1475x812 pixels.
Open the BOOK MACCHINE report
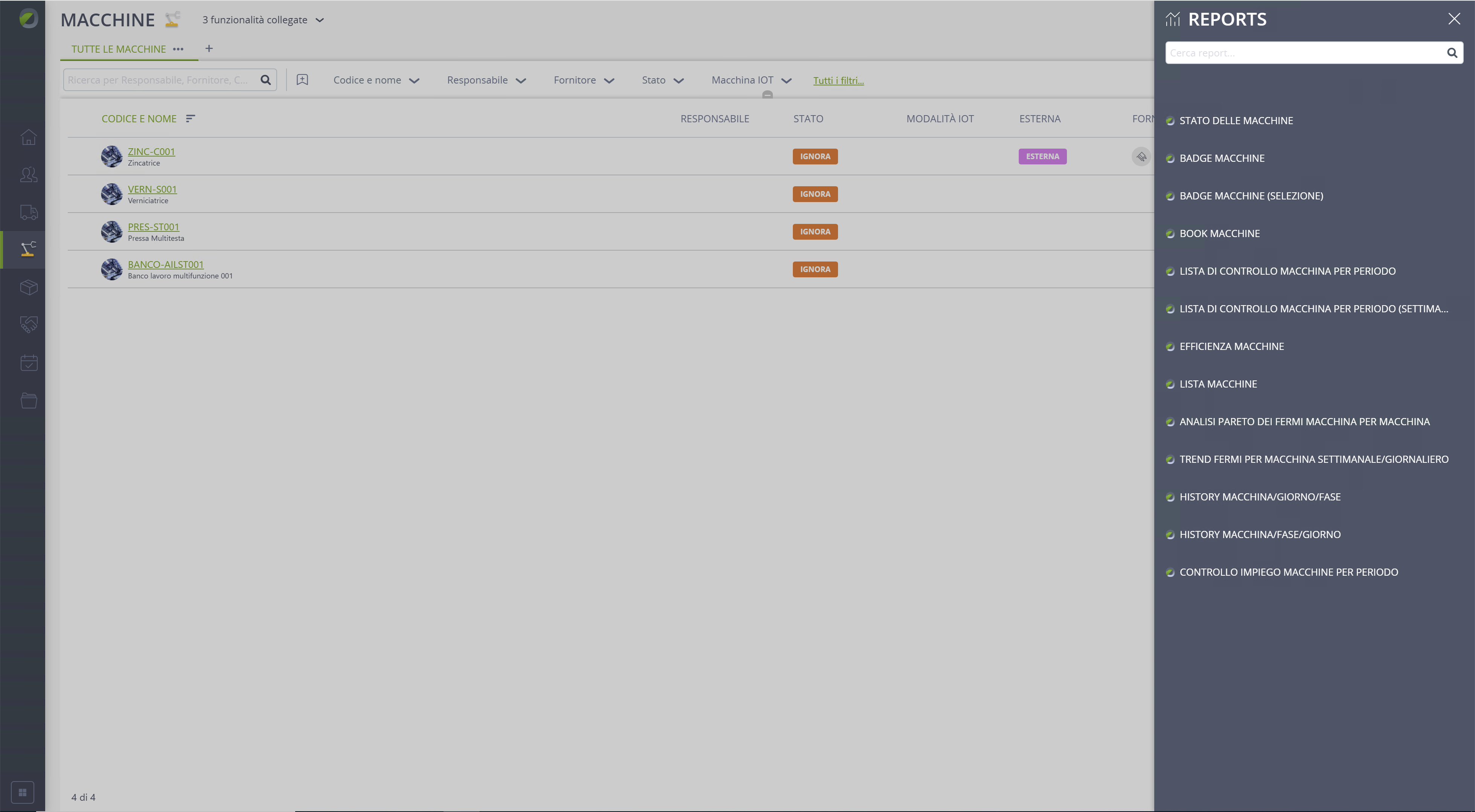tap(1220, 233)
